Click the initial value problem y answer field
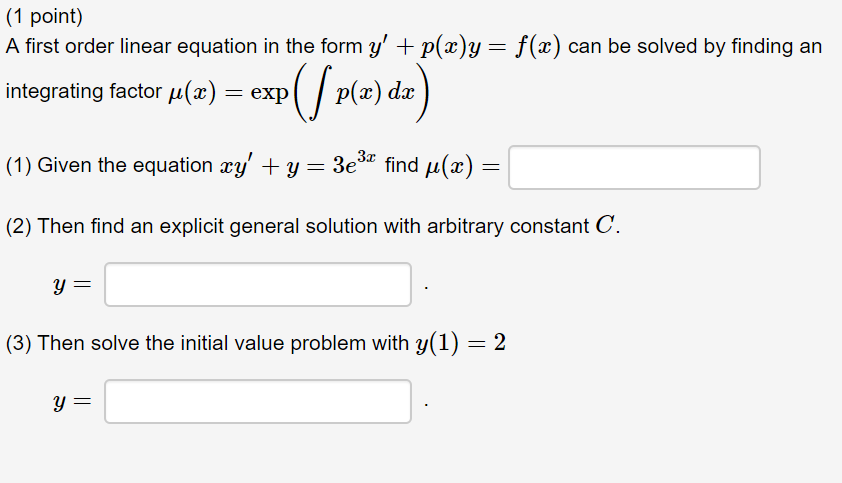842x483 pixels. pos(258,401)
